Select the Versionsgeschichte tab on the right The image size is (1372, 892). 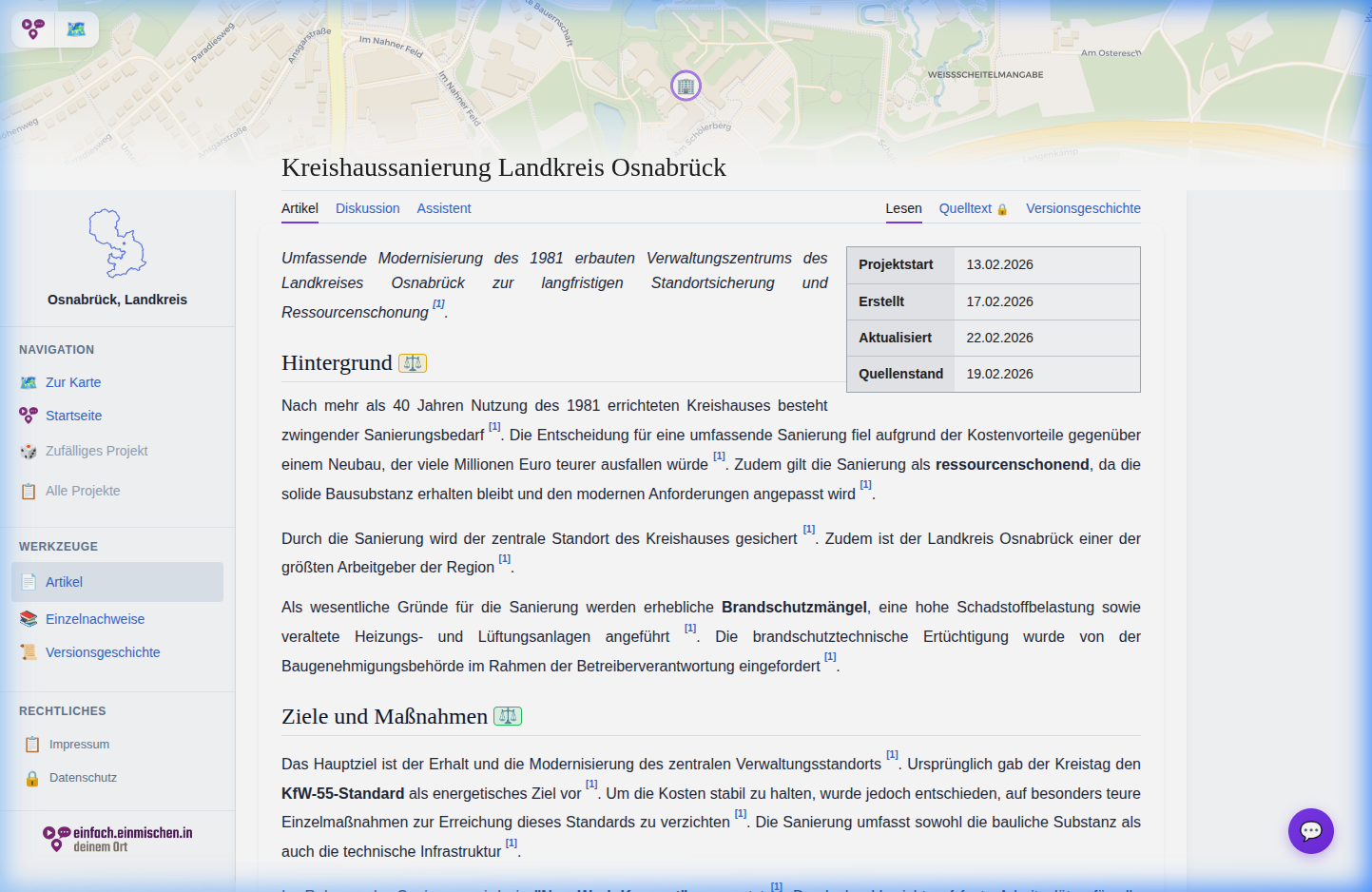tap(1083, 208)
